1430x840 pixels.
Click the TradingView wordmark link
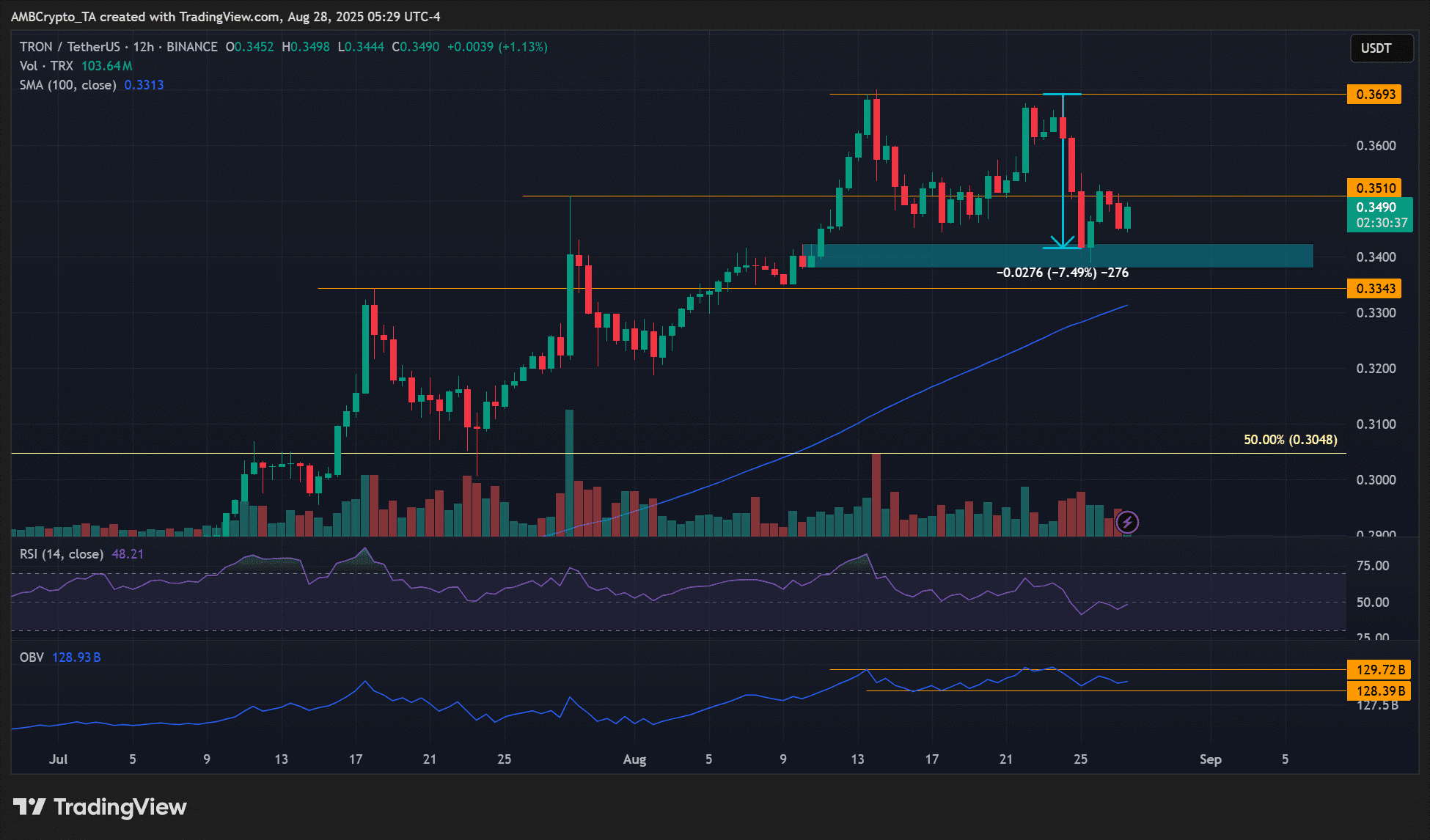click(120, 807)
